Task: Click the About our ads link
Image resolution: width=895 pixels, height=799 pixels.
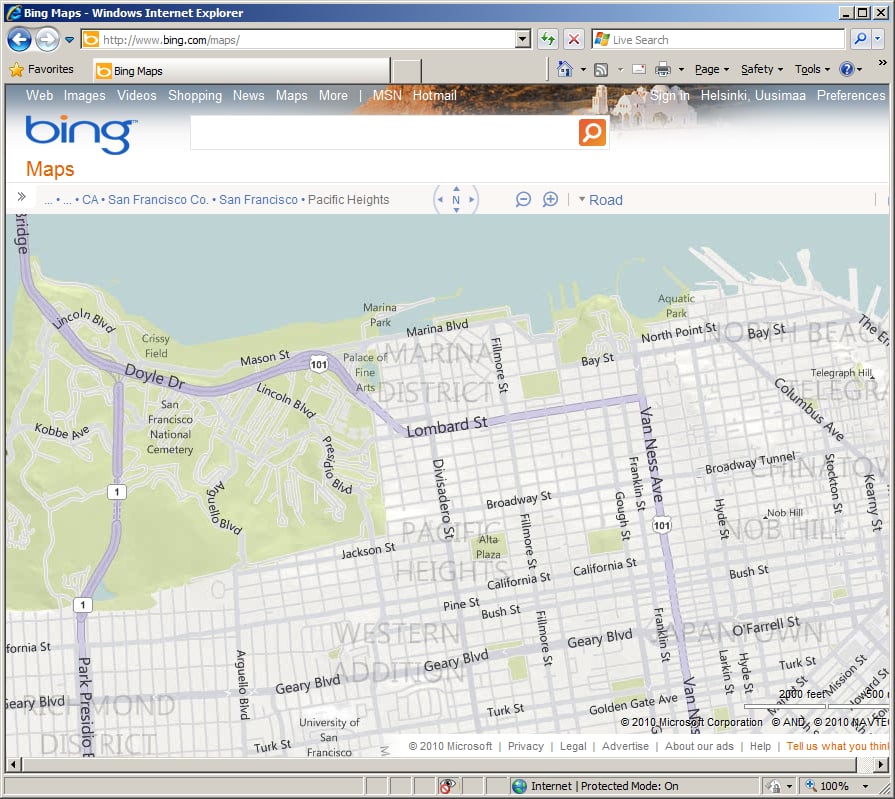Action: [x=699, y=746]
